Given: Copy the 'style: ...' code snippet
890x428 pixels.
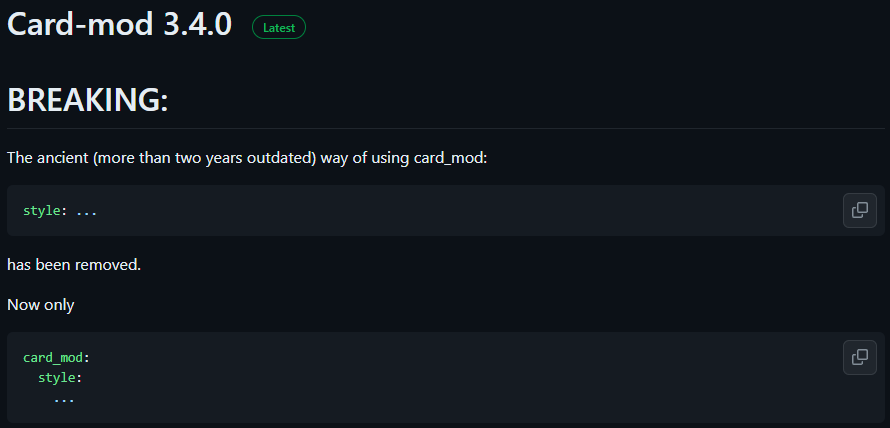Looking at the screenshot, I should coord(859,210).
